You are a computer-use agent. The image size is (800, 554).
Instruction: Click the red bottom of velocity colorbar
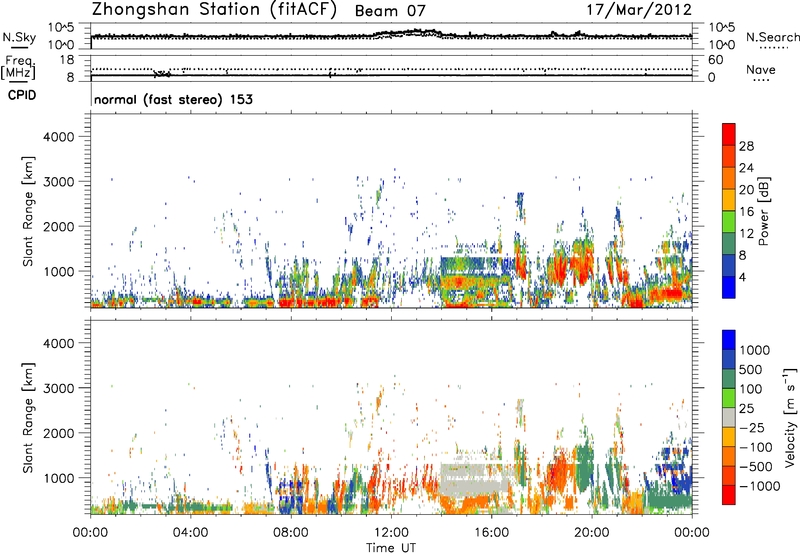pos(729,495)
